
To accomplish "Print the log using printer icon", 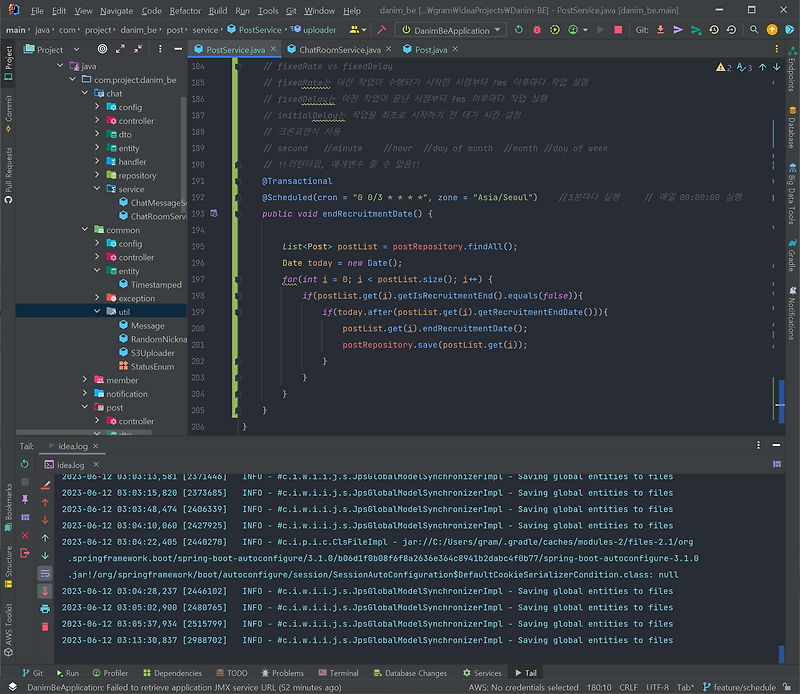I will [45, 609].
